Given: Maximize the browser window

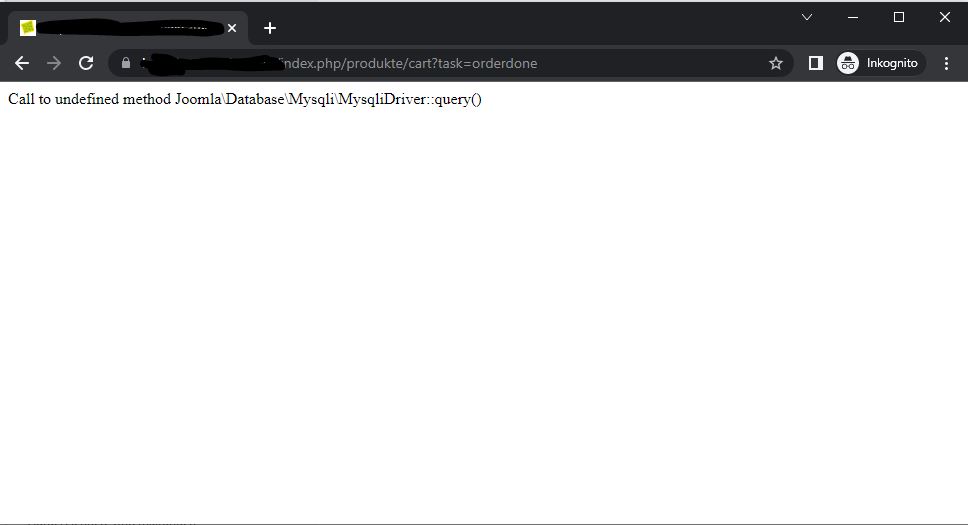Looking at the screenshot, I should pyautogui.click(x=899, y=17).
